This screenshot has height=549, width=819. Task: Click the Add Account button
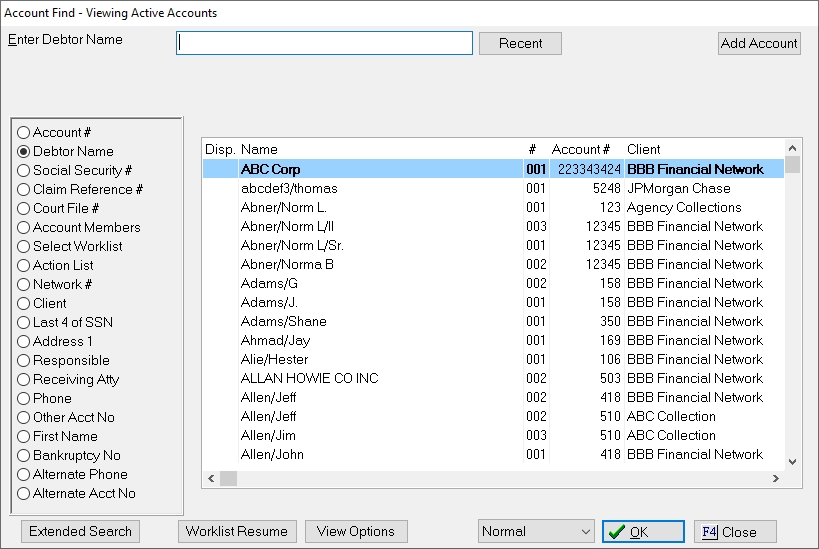click(x=759, y=44)
